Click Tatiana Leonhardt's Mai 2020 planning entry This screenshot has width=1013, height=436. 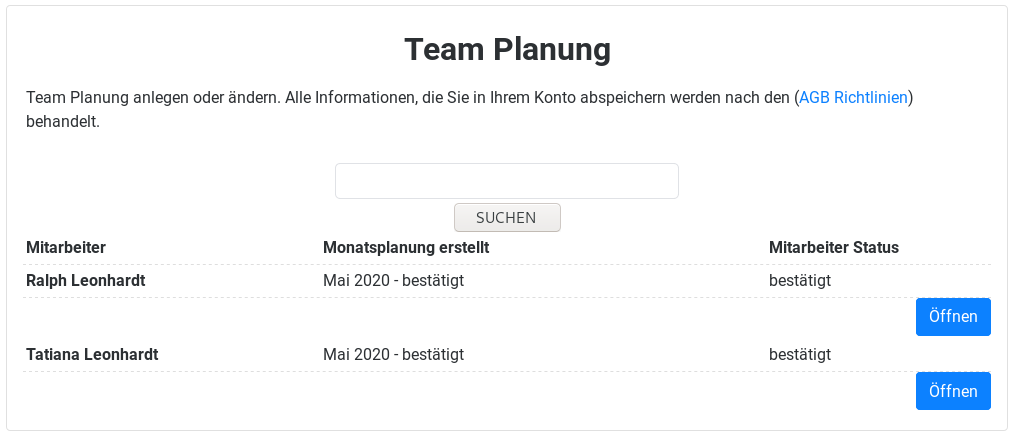click(x=393, y=354)
